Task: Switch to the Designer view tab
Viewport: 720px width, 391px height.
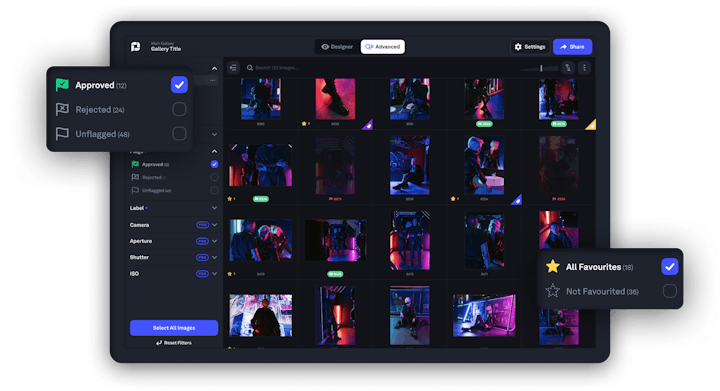Action: tap(337, 47)
